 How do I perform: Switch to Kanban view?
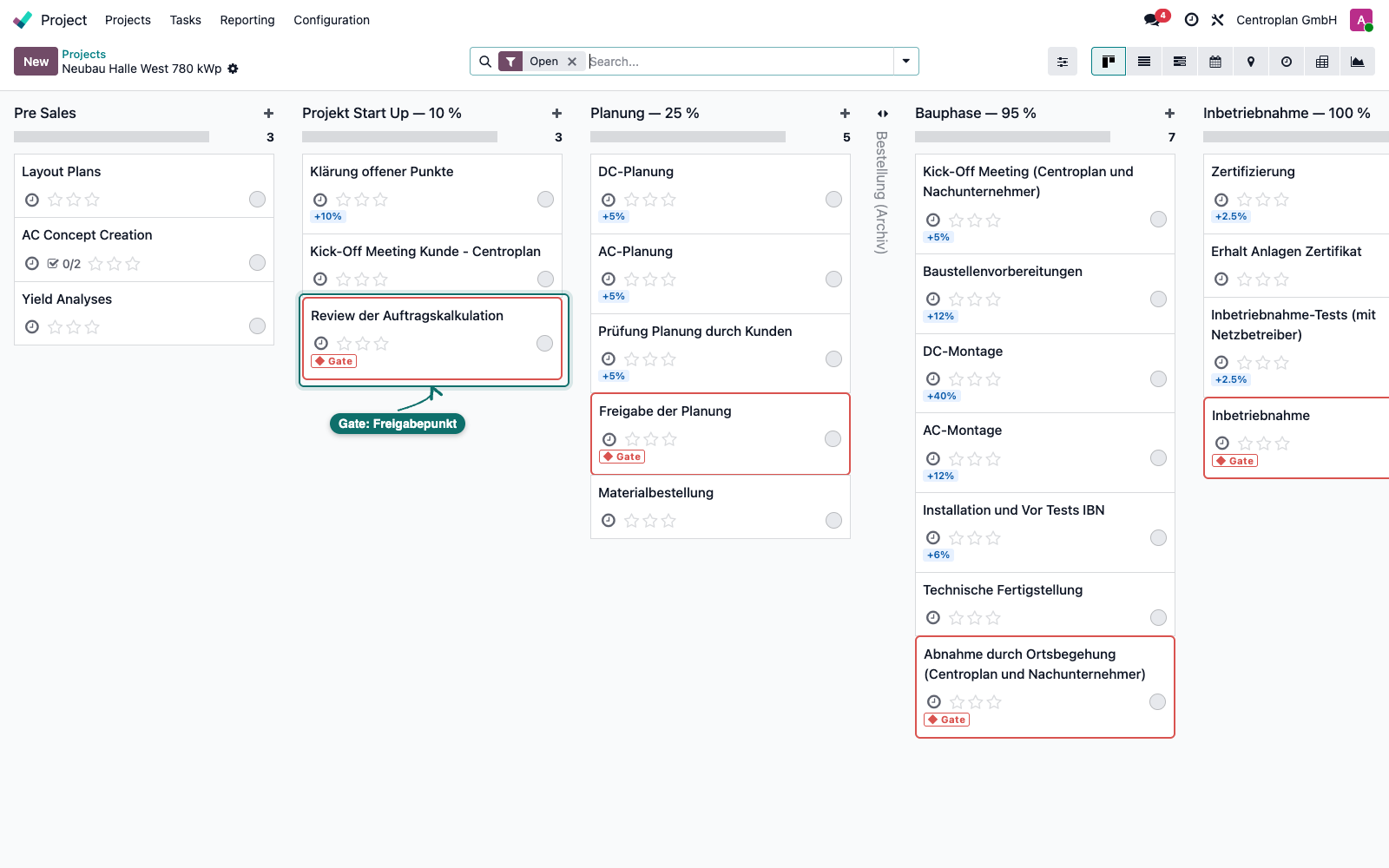1109,62
